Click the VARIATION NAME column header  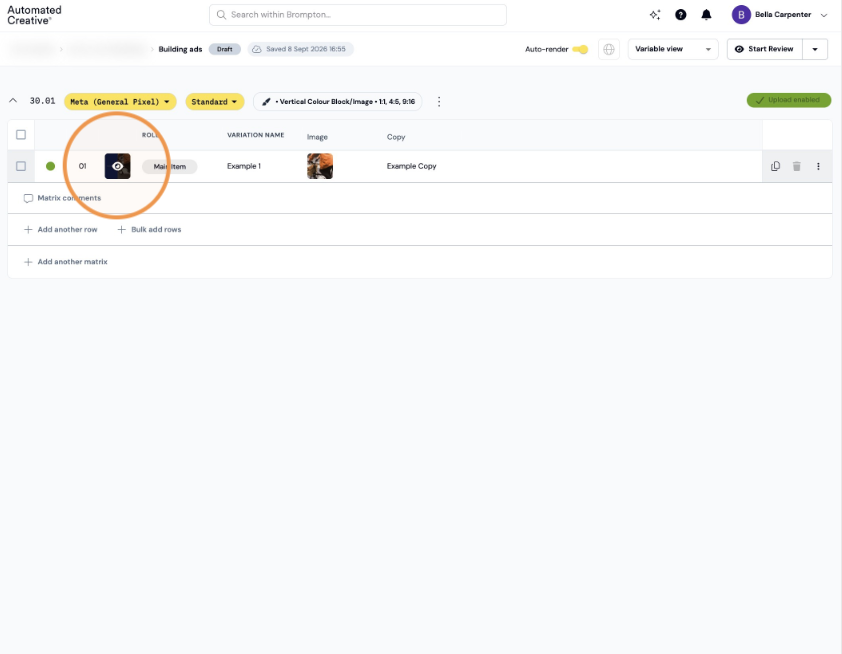256,135
